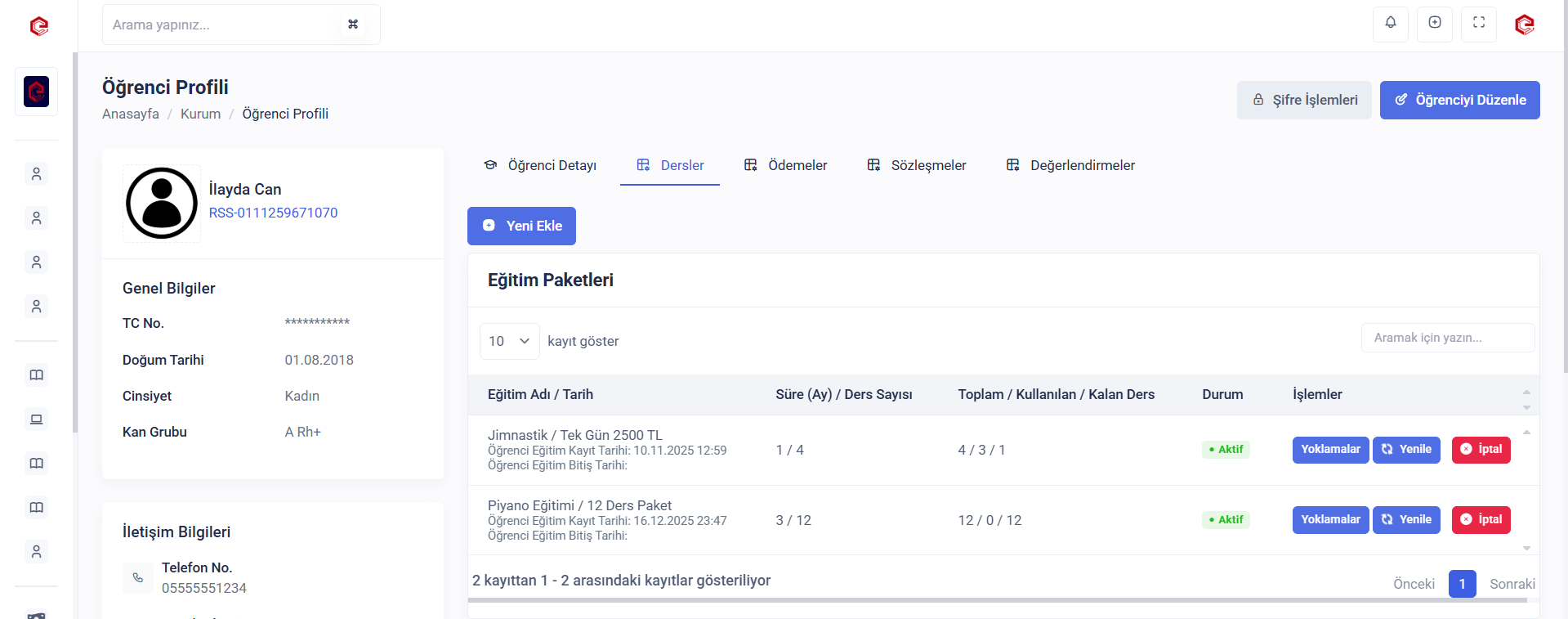Toggle fullscreen mode icon
The height and width of the screenshot is (619, 1568).
[1478, 23]
